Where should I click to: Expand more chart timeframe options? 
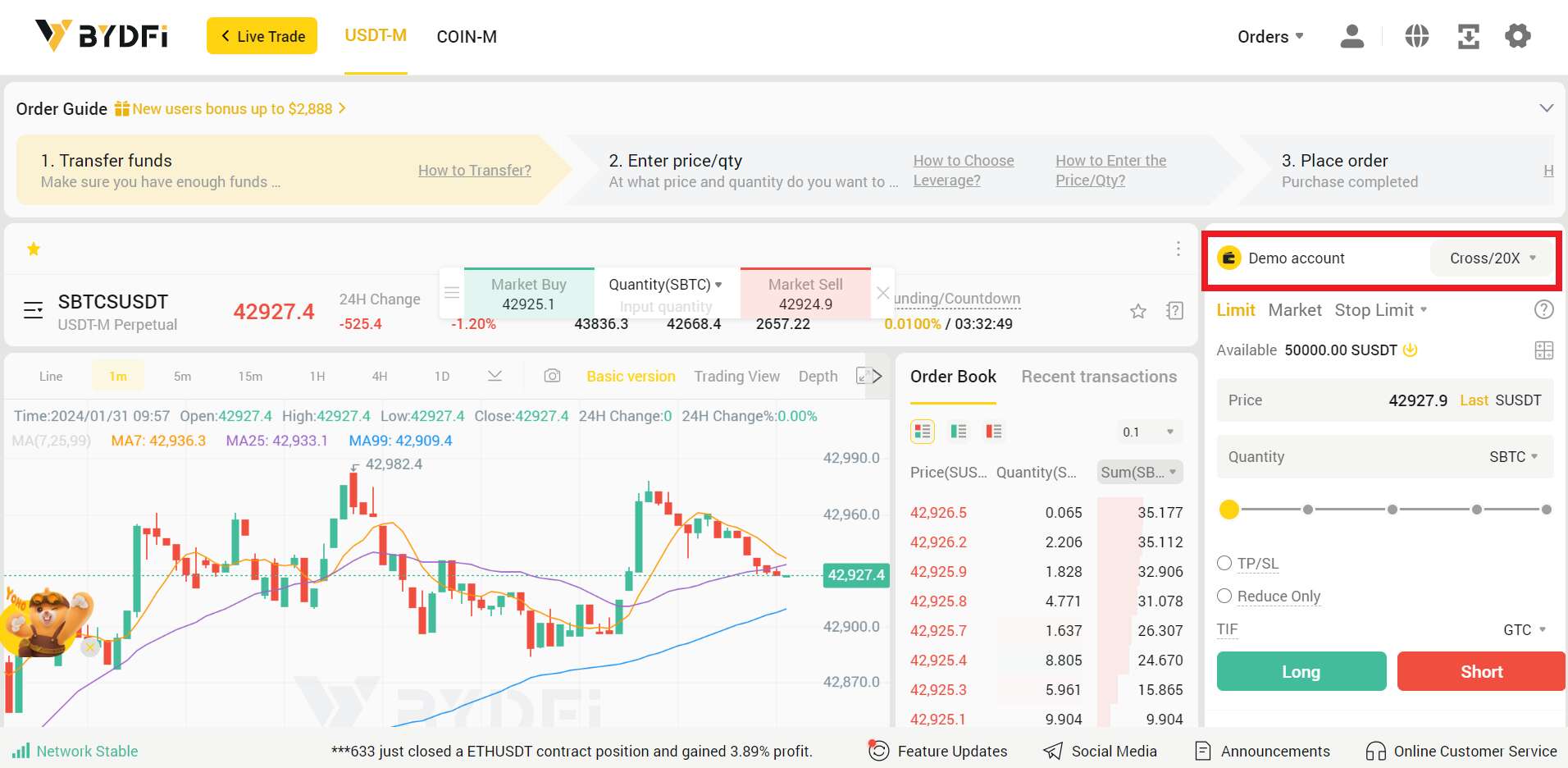(x=495, y=376)
